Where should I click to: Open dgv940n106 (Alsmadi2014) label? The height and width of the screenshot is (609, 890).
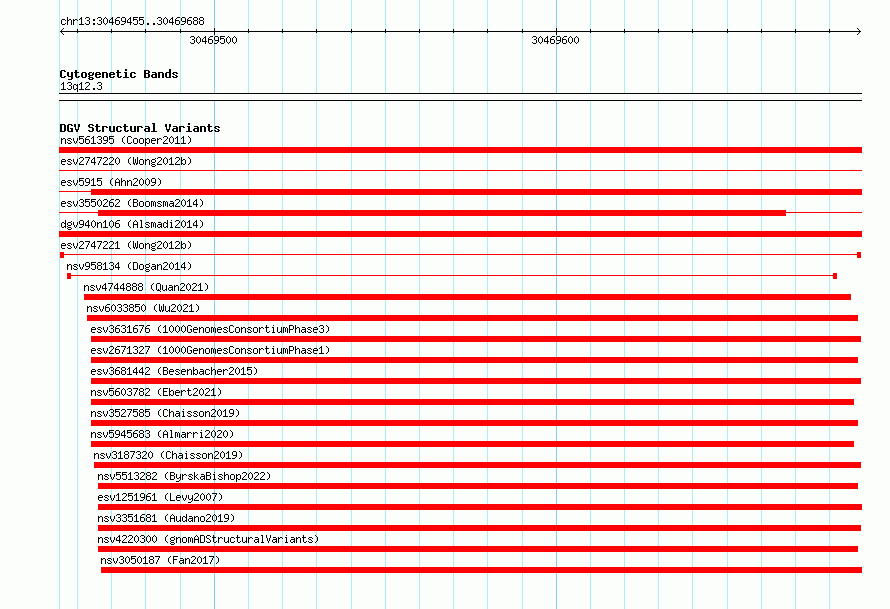click(x=132, y=224)
